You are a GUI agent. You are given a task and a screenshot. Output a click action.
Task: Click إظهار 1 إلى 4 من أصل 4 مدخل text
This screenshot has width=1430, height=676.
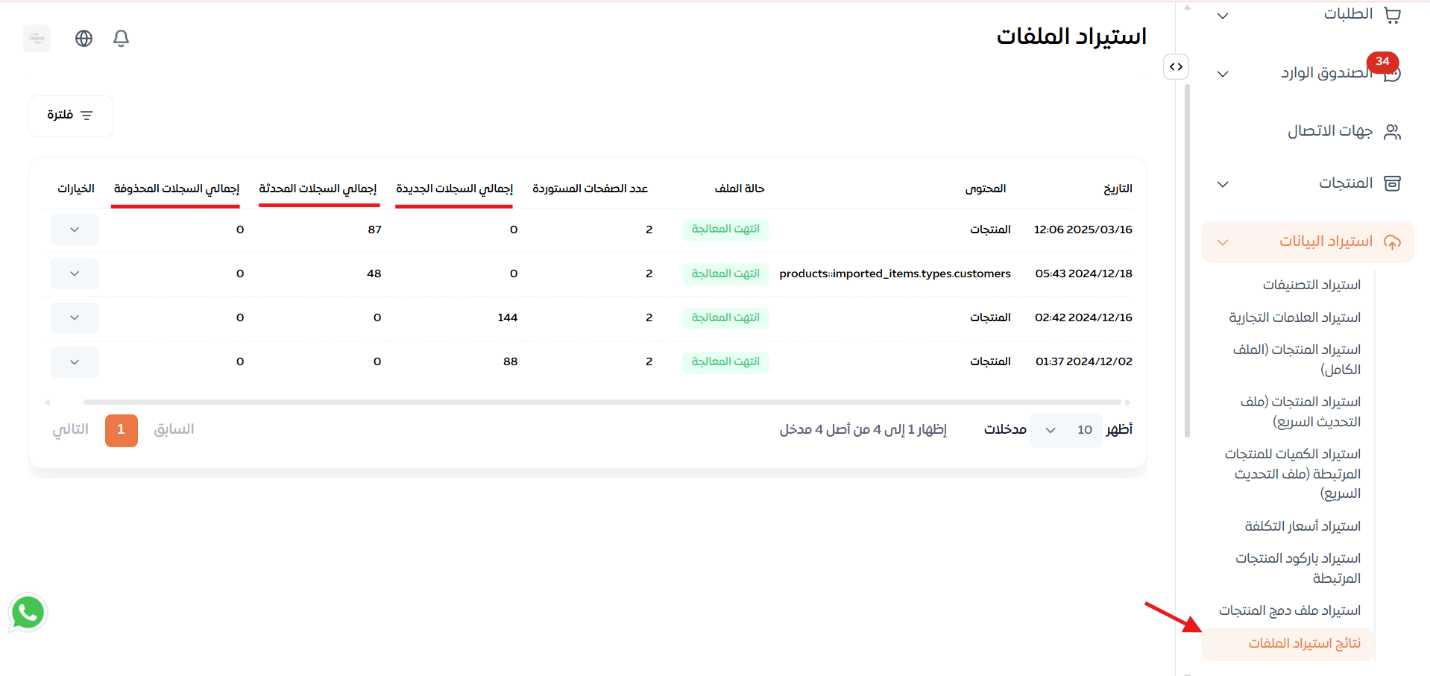(x=863, y=430)
